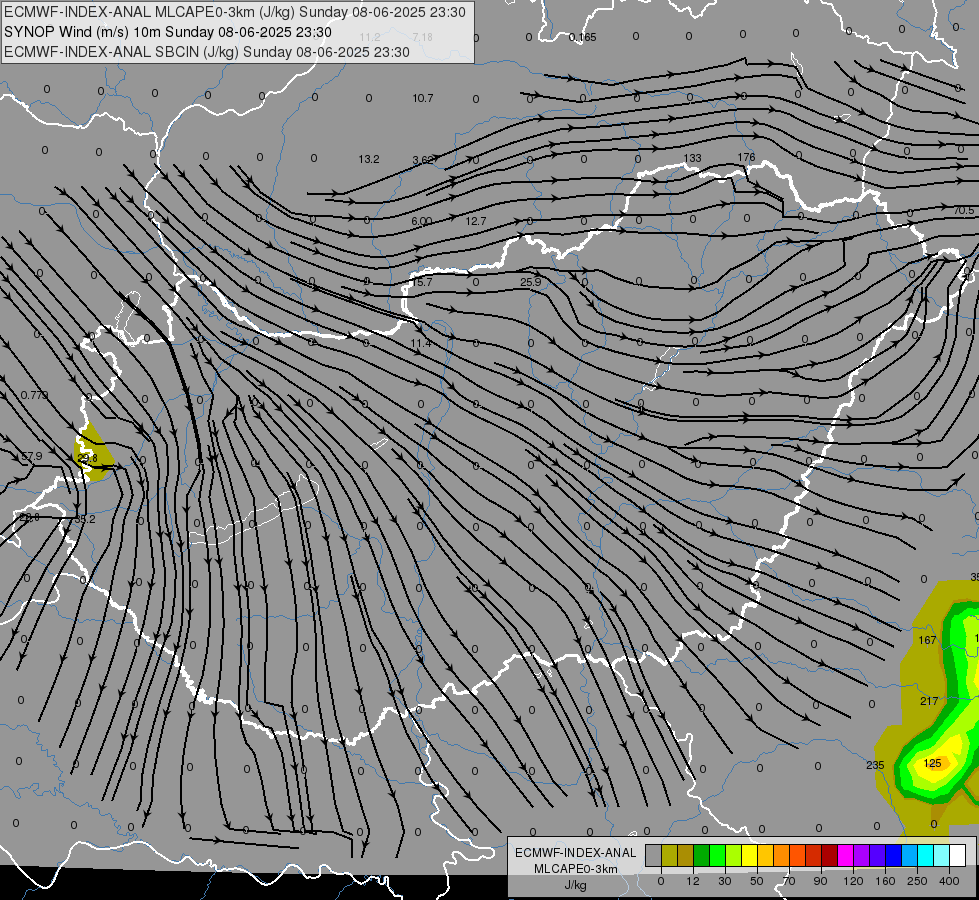Screen dimensions: 979x900
Task: Select the grid value '176' on the map
Action: (747, 157)
